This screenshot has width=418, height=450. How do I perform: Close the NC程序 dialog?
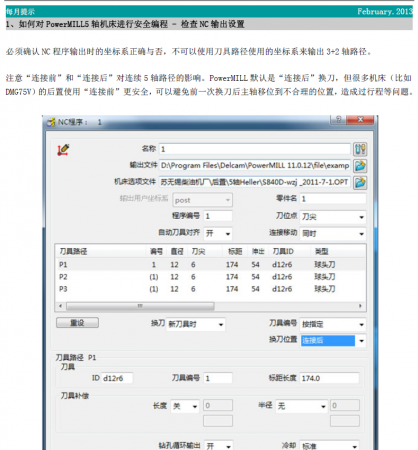click(x=360, y=120)
